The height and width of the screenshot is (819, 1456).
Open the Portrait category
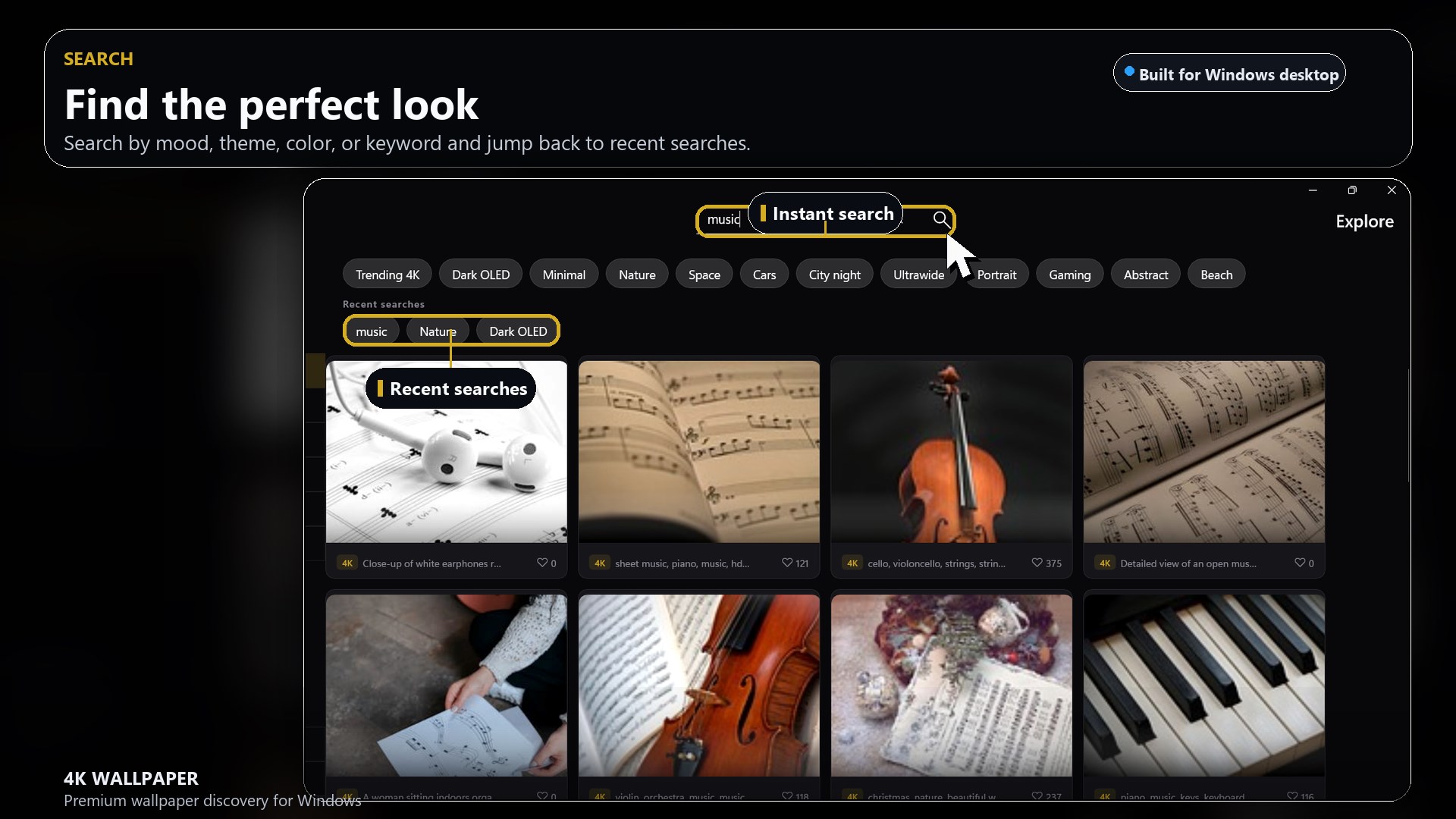tap(996, 275)
